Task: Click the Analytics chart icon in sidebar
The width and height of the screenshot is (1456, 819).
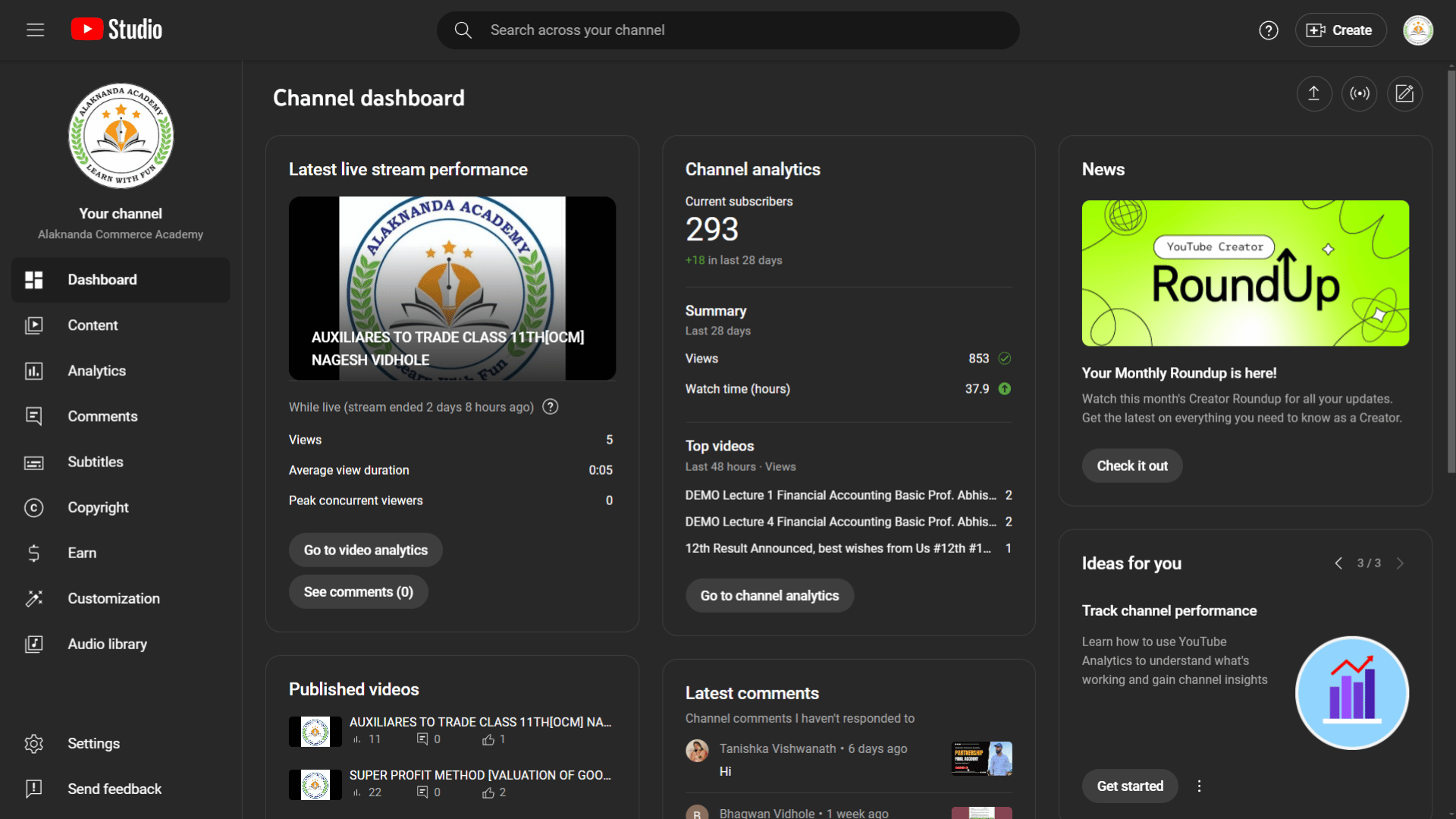Action: click(x=34, y=371)
